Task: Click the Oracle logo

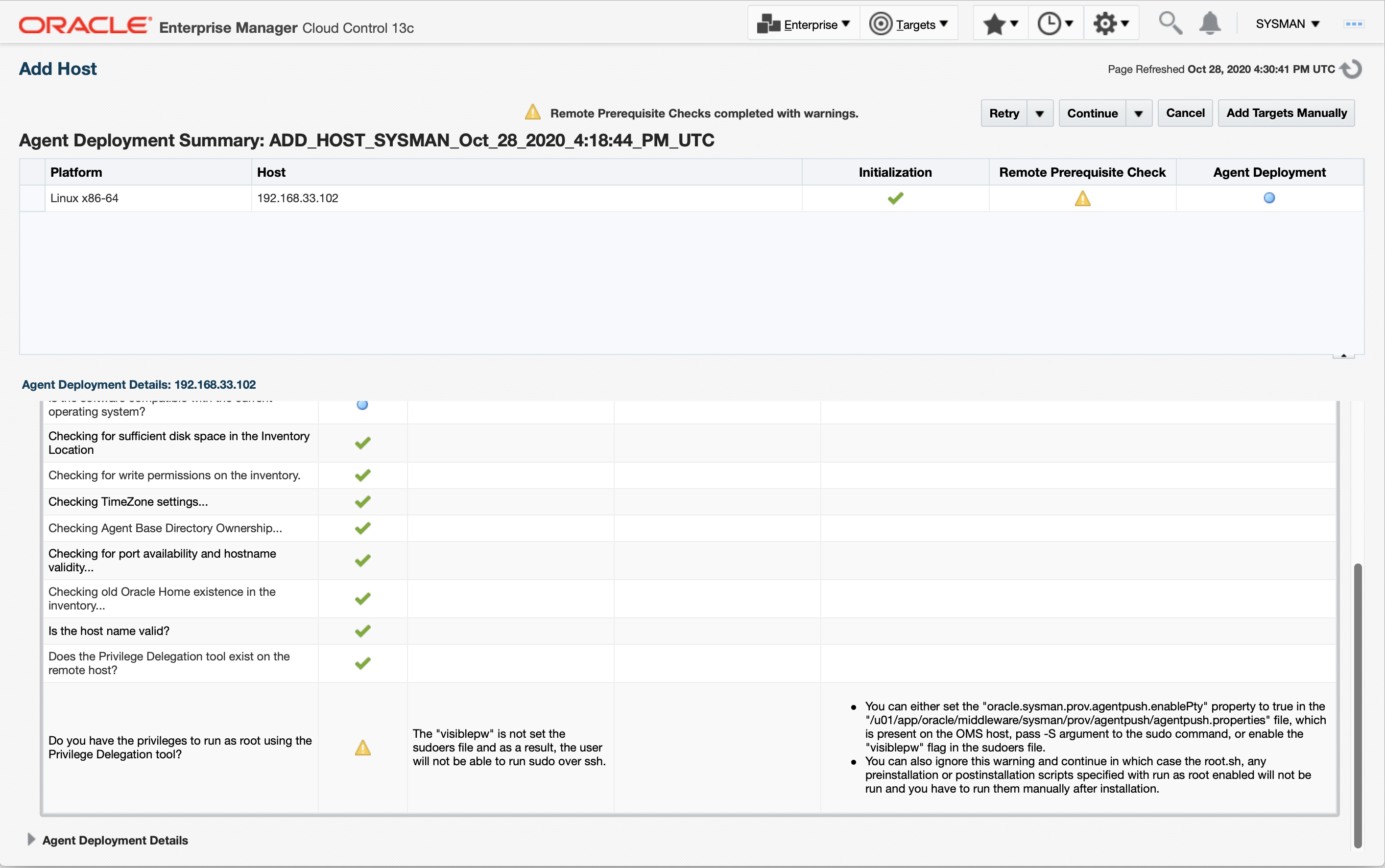Action: (x=85, y=25)
